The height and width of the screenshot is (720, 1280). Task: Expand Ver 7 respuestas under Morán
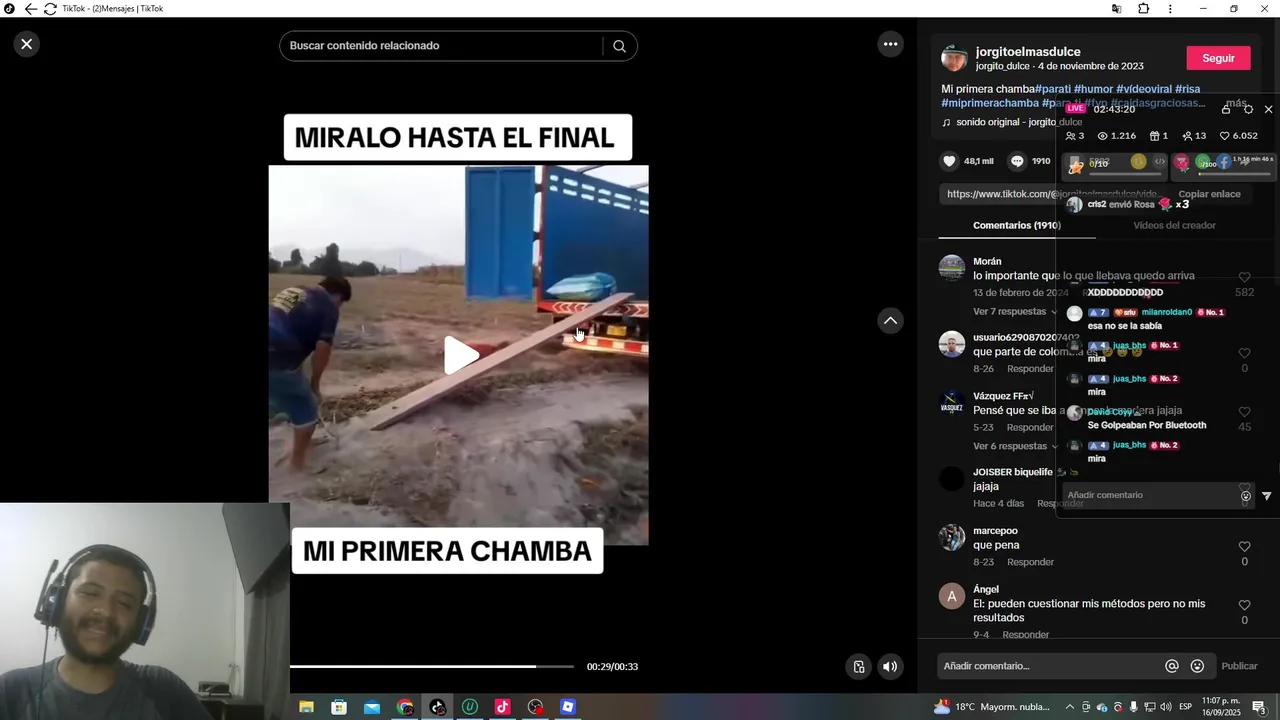click(1016, 311)
